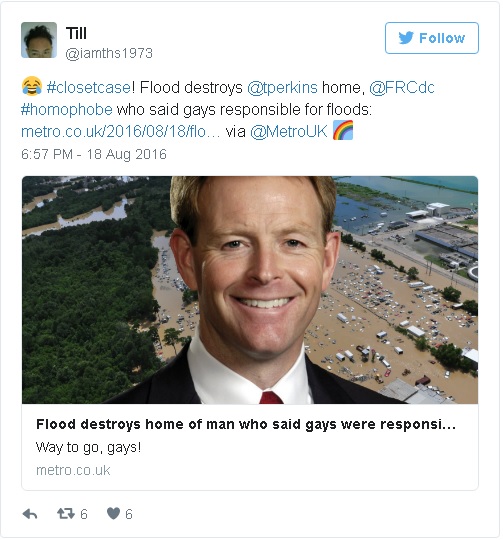Click the @iamths1973 handle
The width and height of the screenshot is (503, 540).
[x=109, y=53]
